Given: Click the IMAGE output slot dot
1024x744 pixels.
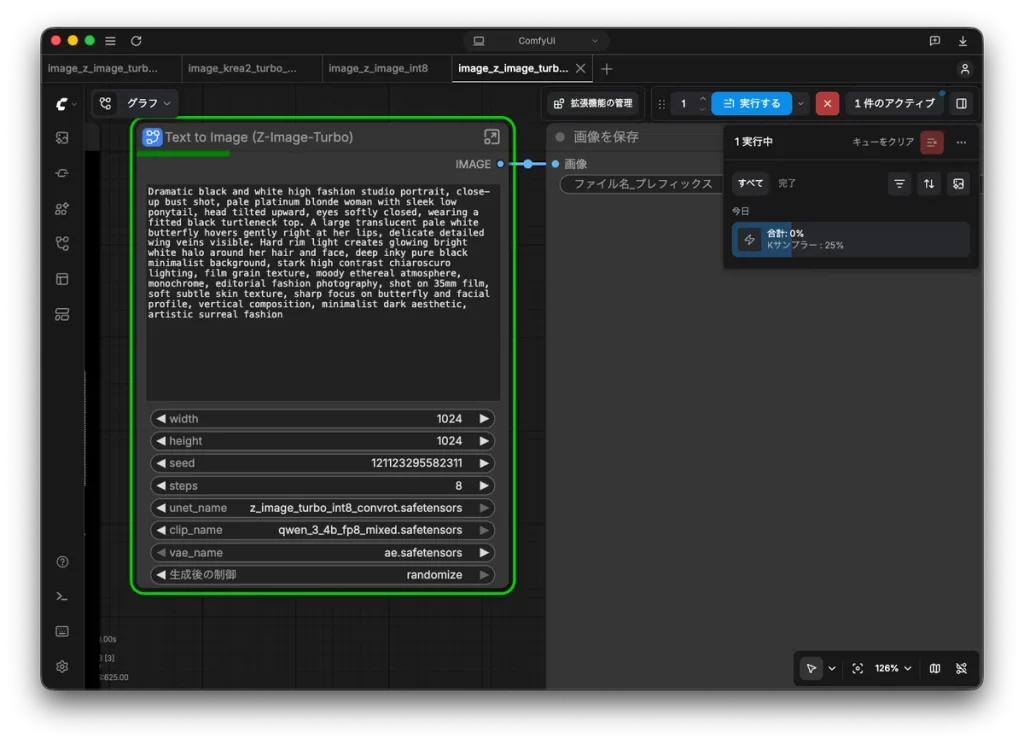Looking at the screenshot, I should pyautogui.click(x=500, y=164).
